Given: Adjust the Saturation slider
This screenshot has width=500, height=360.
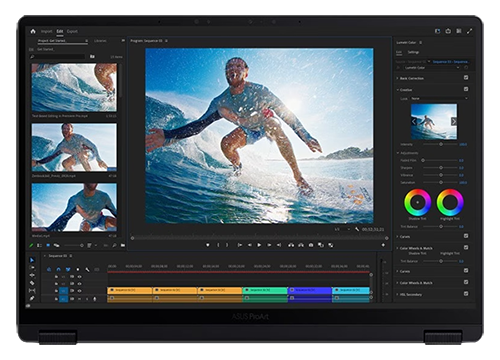Looking at the screenshot, I should pyautogui.click(x=441, y=182).
